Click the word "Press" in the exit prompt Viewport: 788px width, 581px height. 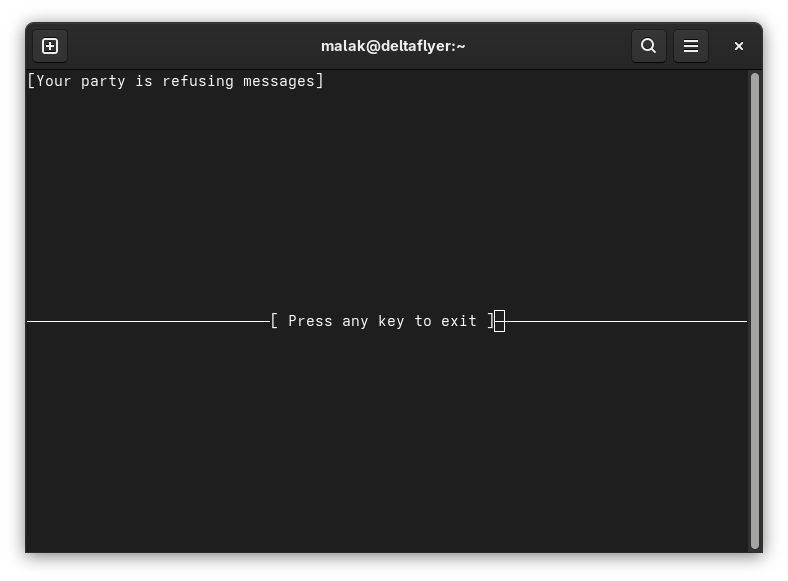[x=310, y=321]
